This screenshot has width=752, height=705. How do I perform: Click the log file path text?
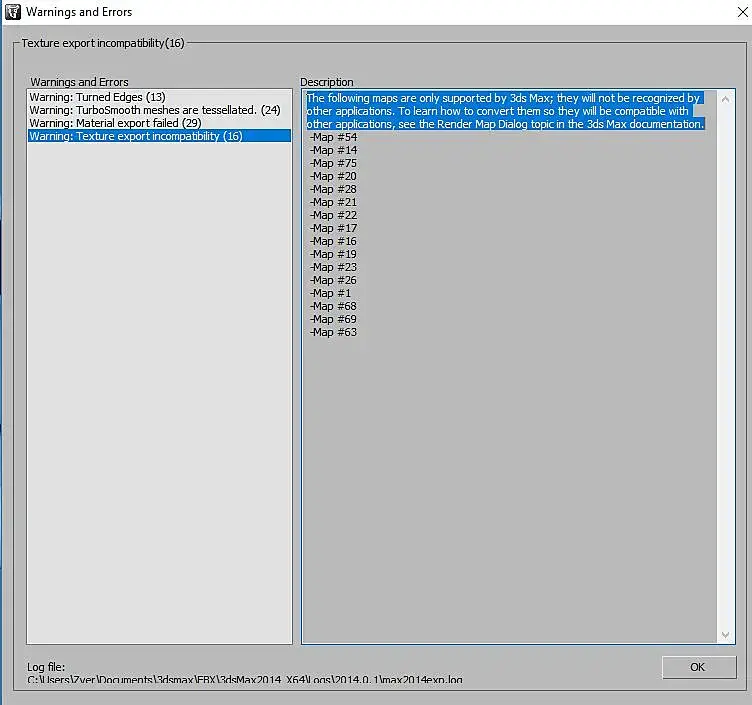coord(245,680)
